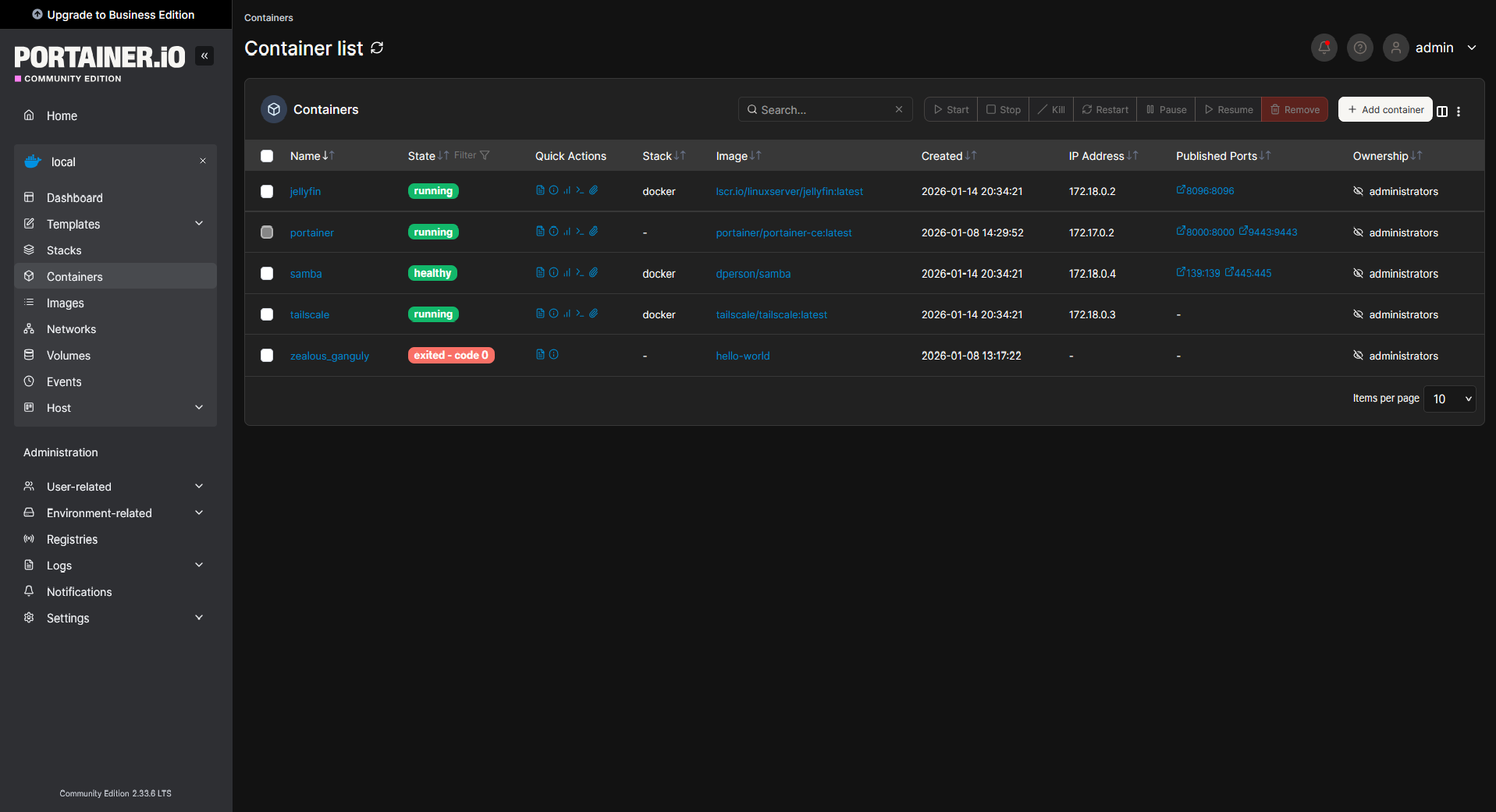
Task: Open stats for the samba container
Action: pyautogui.click(x=567, y=273)
